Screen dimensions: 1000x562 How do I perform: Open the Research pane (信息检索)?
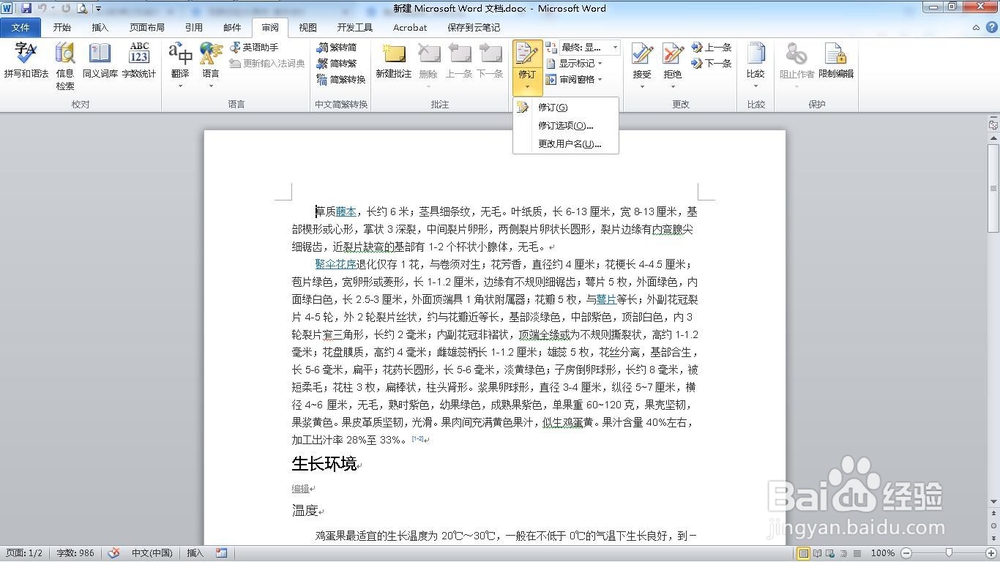click(x=65, y=66)
